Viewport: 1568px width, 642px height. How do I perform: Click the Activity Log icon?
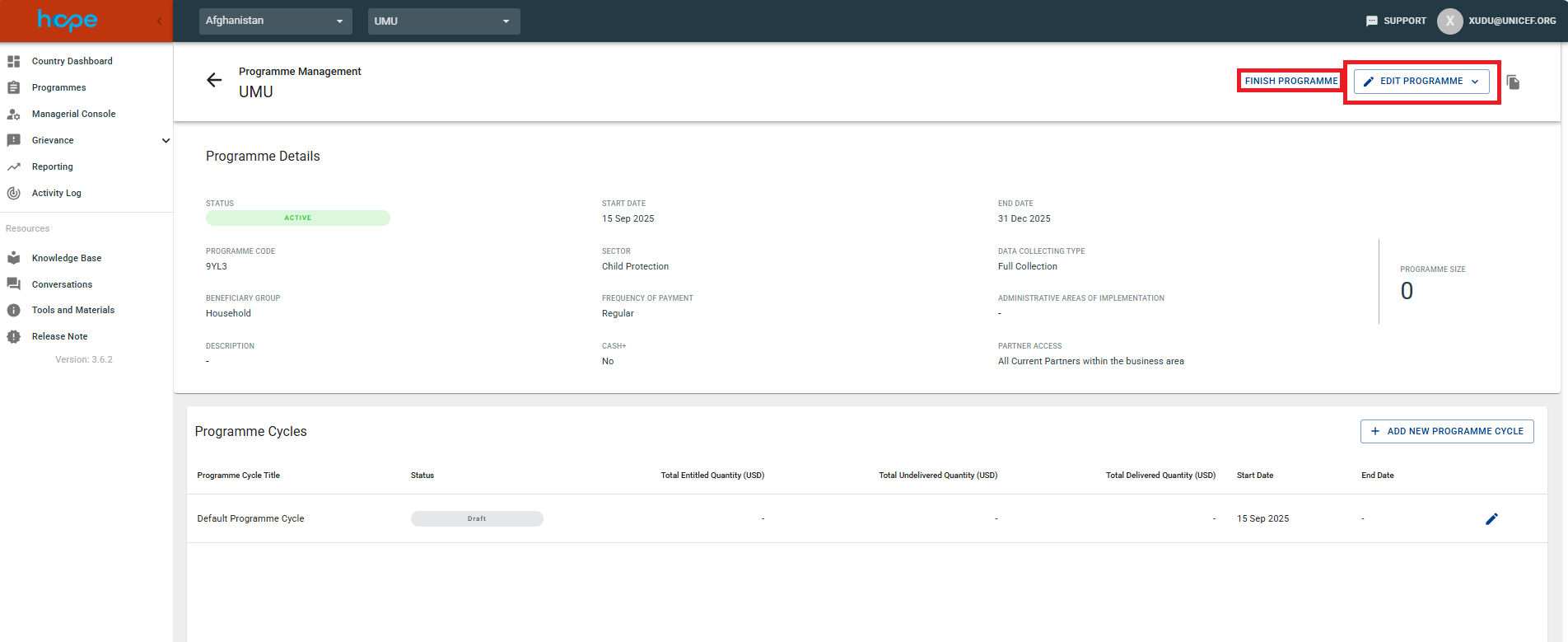[x=14, y=193]
